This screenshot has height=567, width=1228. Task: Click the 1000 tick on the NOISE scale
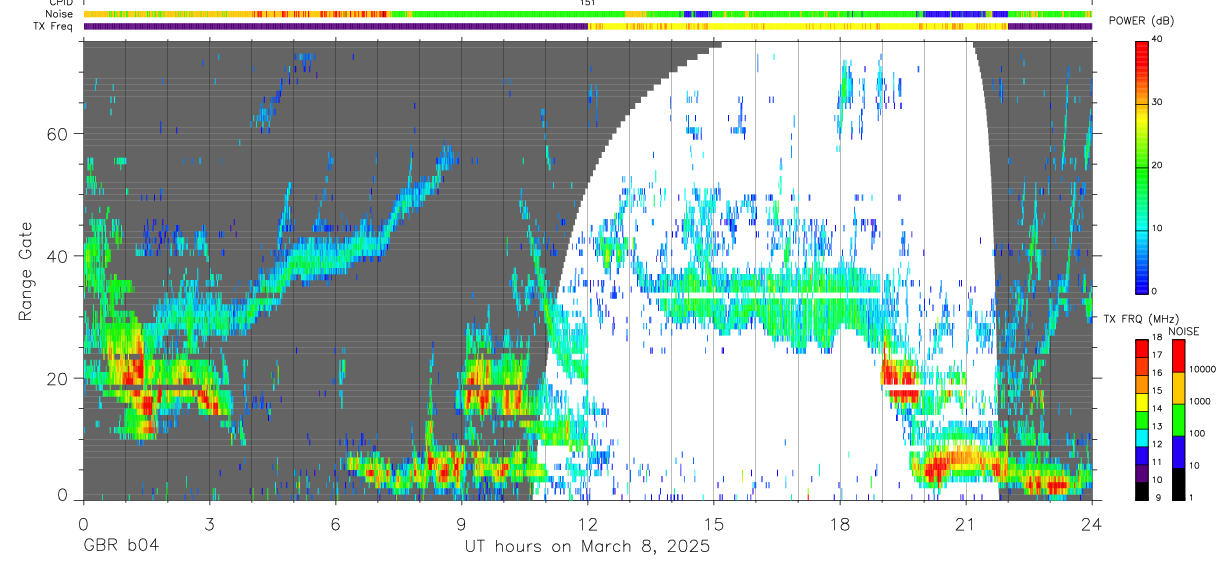(1201, 401)
